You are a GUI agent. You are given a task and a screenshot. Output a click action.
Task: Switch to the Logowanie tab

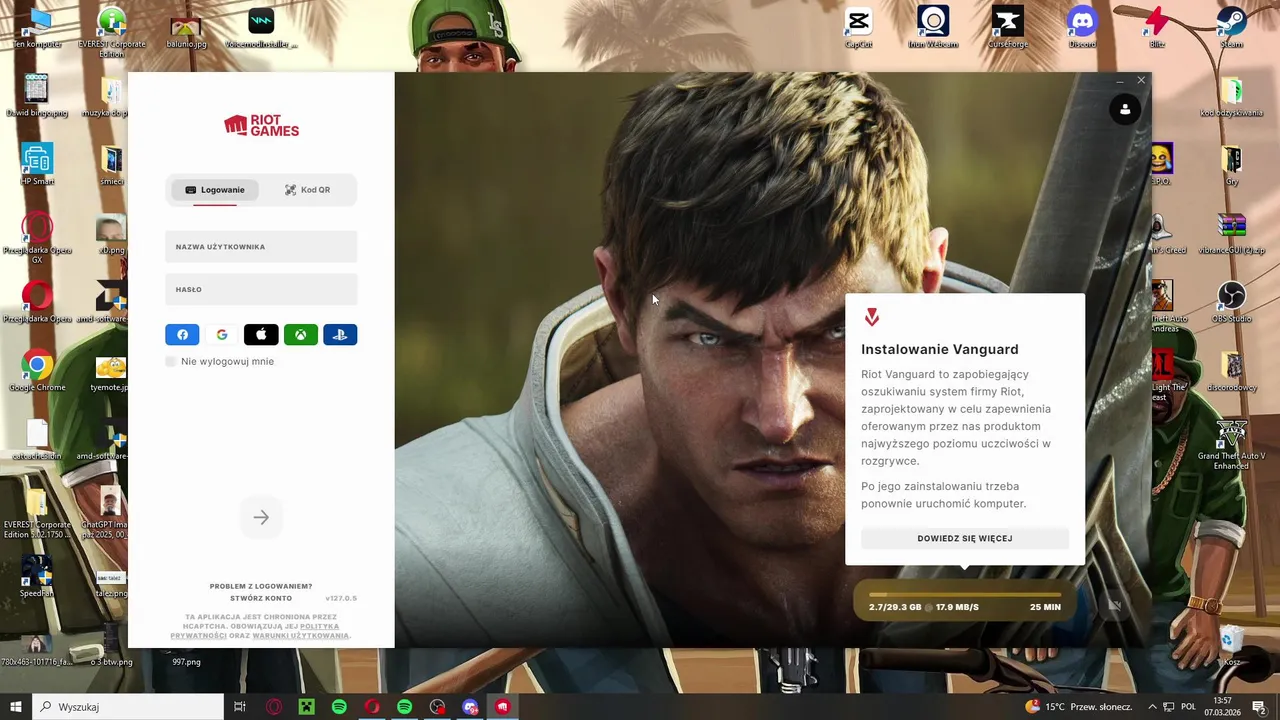coord(214,190)
